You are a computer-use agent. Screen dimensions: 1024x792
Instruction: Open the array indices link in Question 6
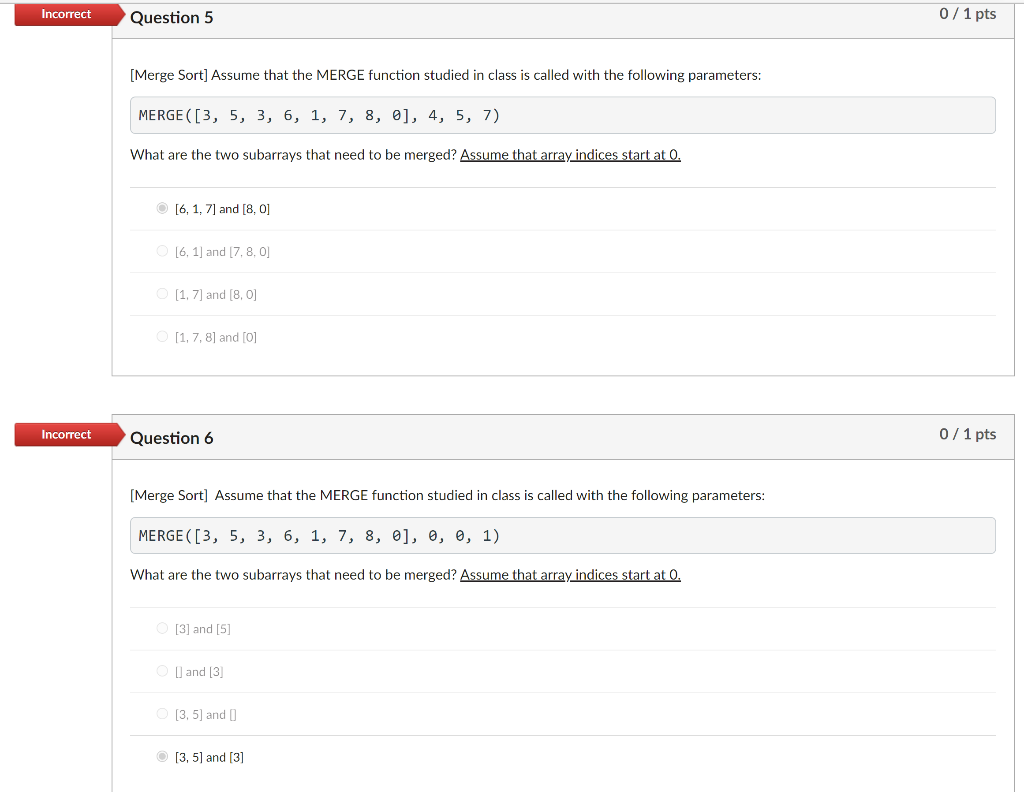(569, 575)
